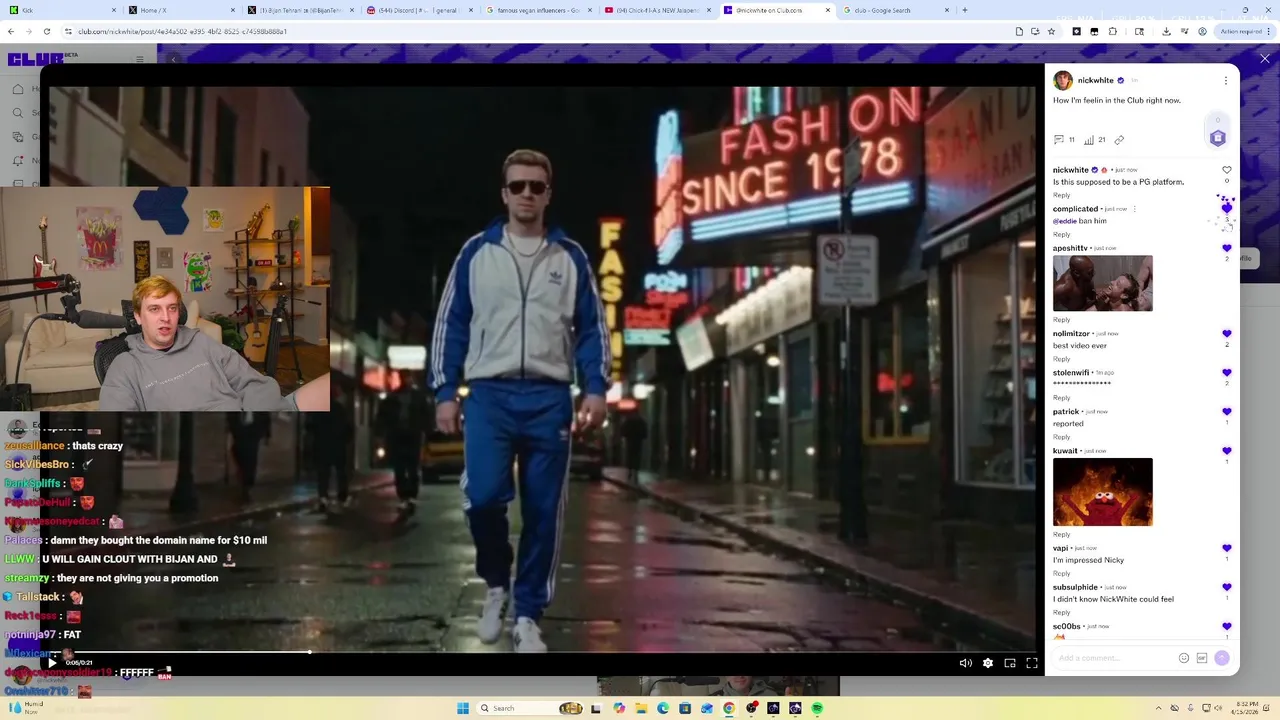Switch to famous vegan influencers Google tab
1280x720 pixels.
pyautogui.click(x=538, y=10)
